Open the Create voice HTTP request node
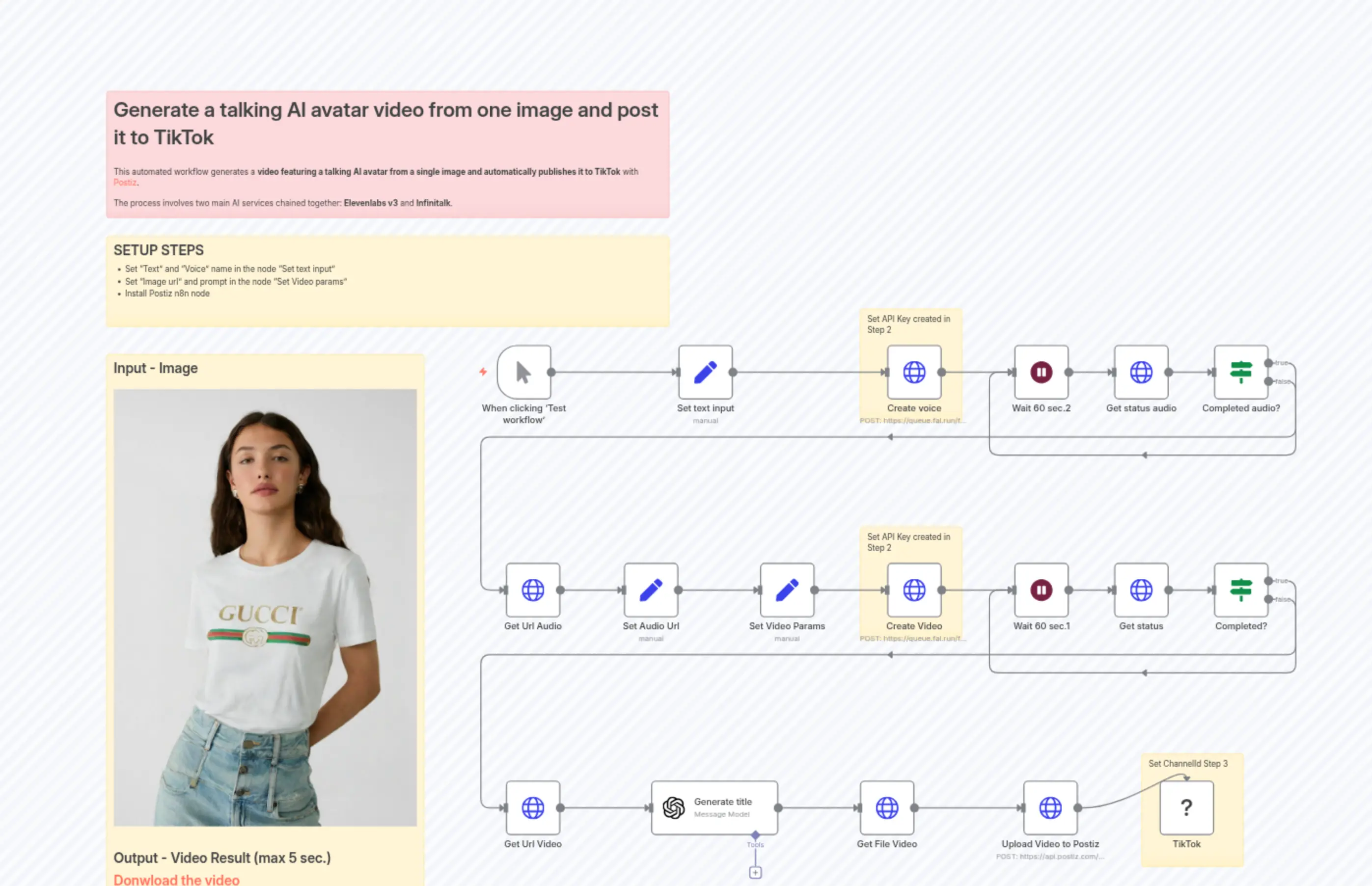This screenshot has height=886, width=1372. tap(913, 372)
